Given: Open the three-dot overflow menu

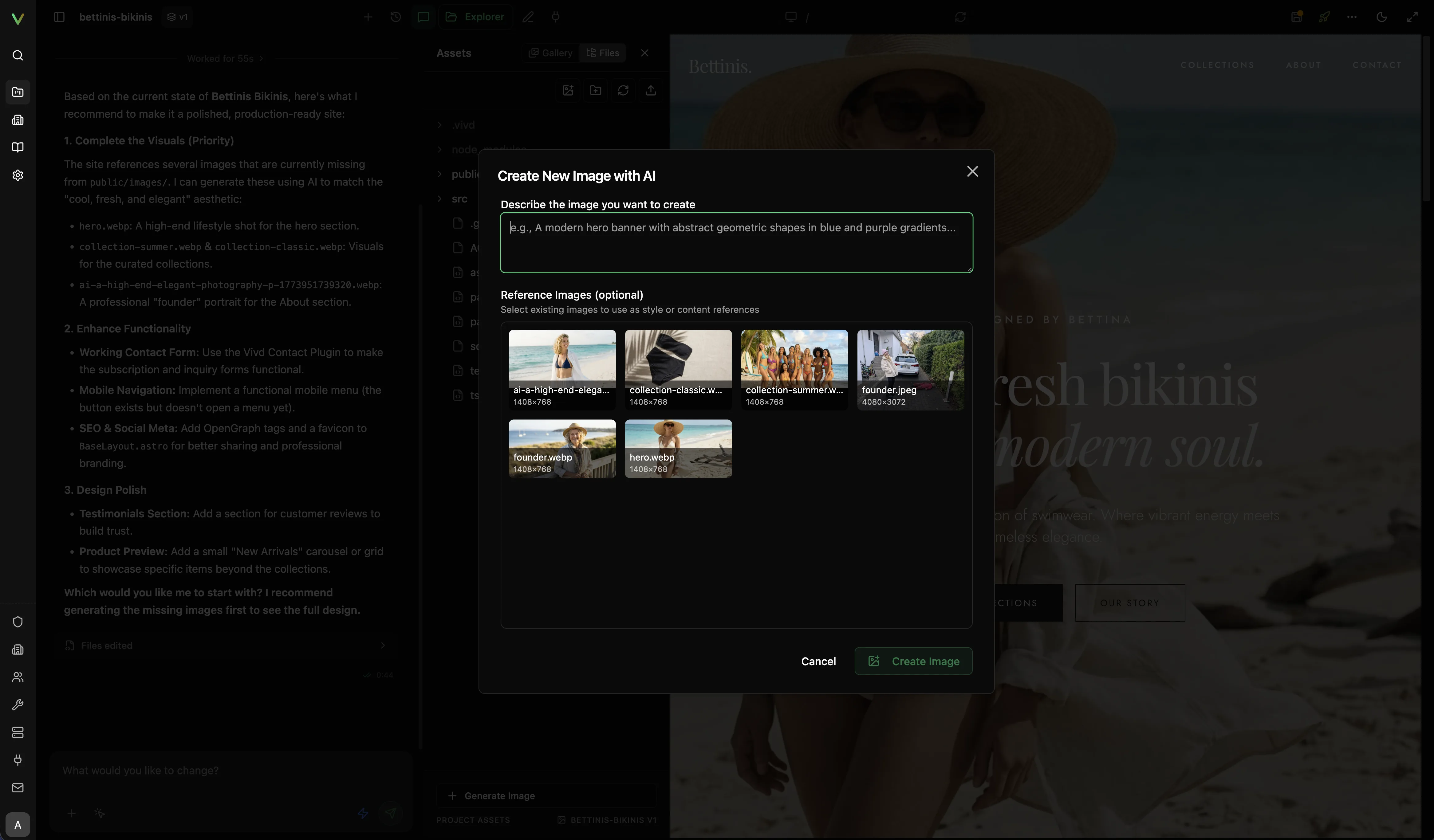Looking at the screenshot, I should tap(1352, 17).
